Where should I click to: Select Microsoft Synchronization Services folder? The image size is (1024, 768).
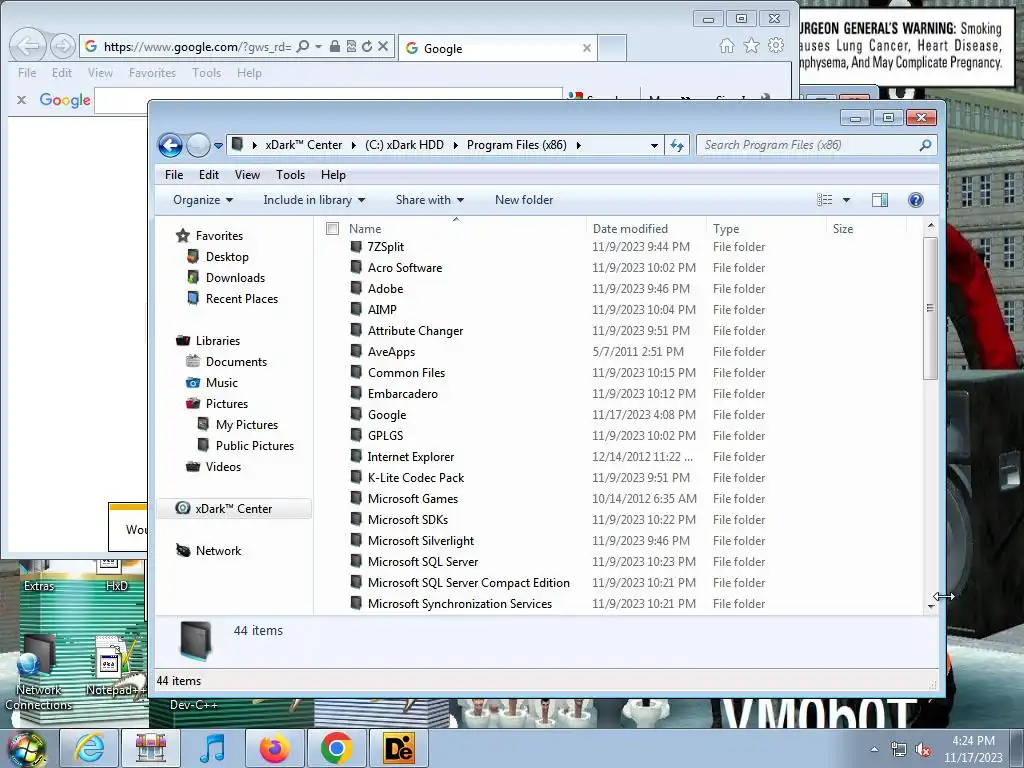[460, 603]
